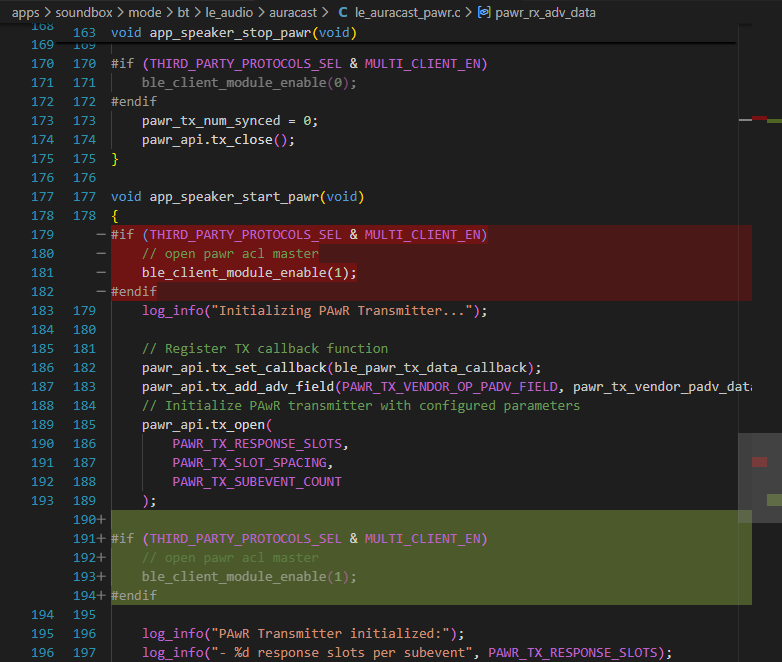
Task: Open le_auracast_pawr.c file breadcrumb
Action: click(407, 12)
